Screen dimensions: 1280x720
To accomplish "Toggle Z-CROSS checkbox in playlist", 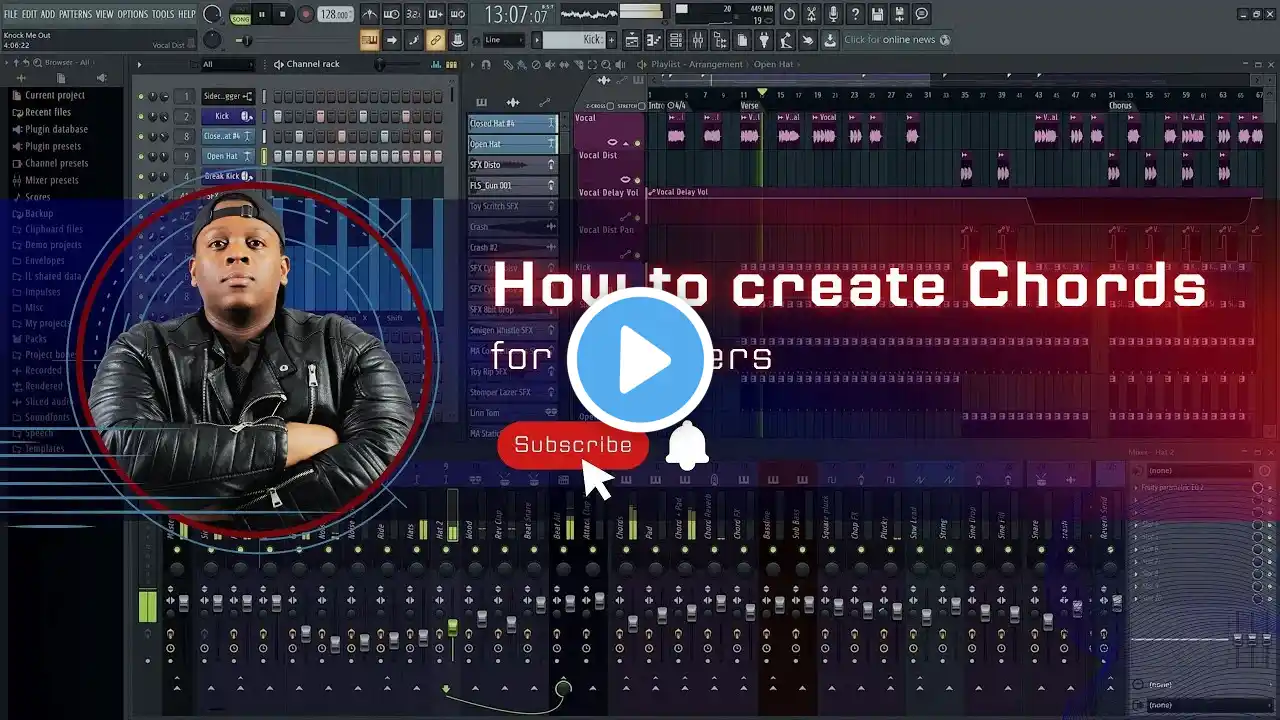I will click(611, 106).
